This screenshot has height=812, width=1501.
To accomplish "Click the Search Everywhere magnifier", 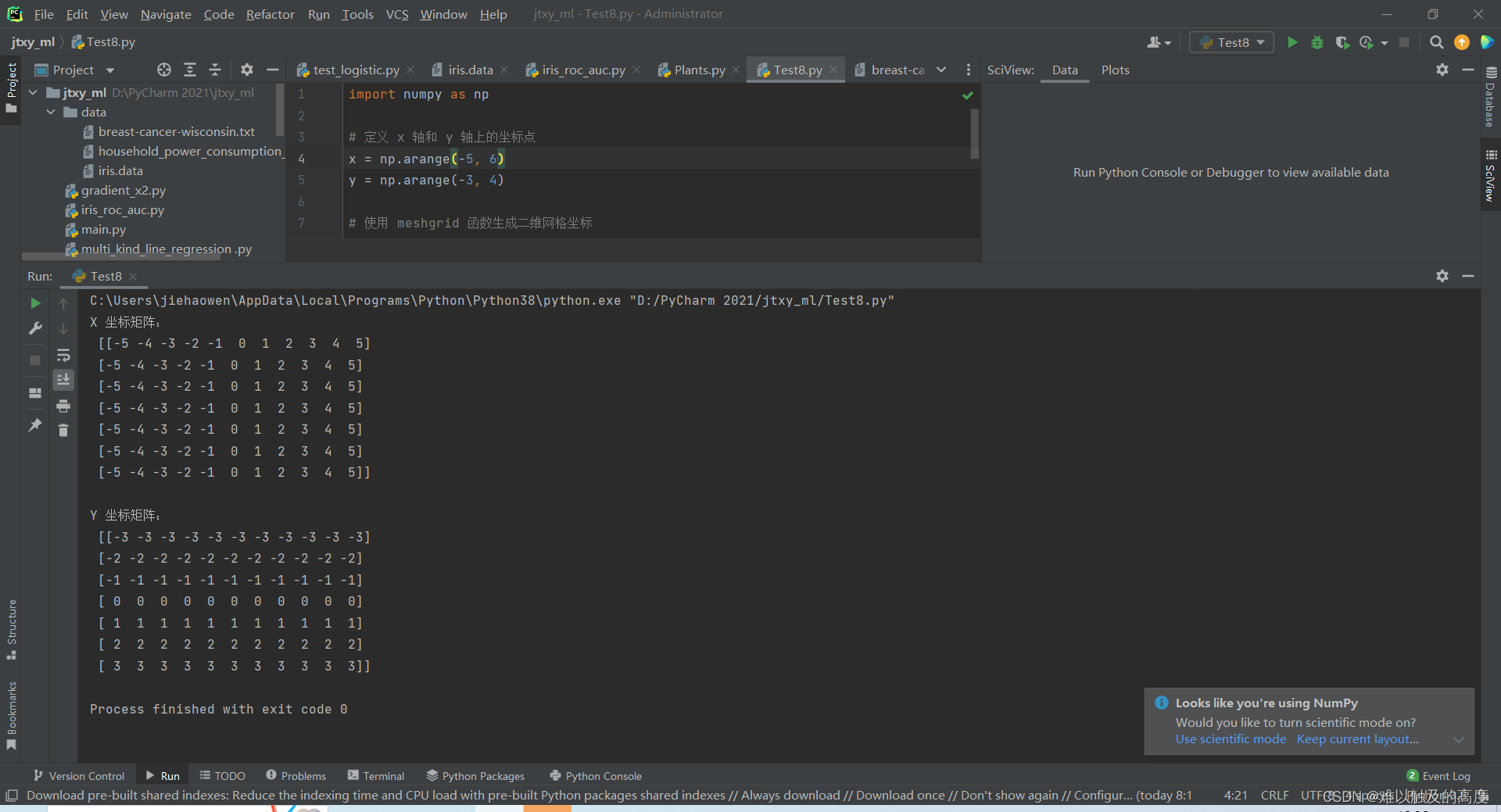I will point(1436,42).
